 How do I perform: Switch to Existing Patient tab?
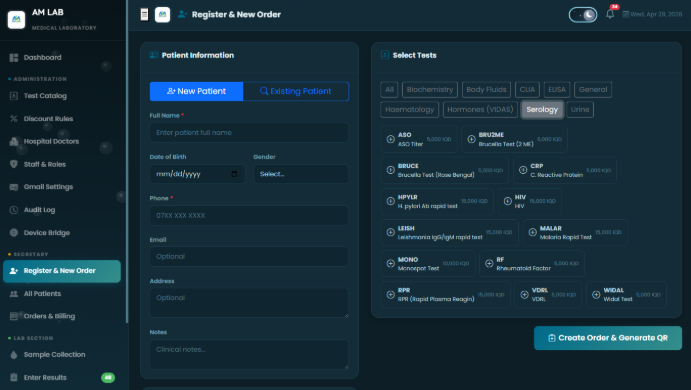pos(296,91)
